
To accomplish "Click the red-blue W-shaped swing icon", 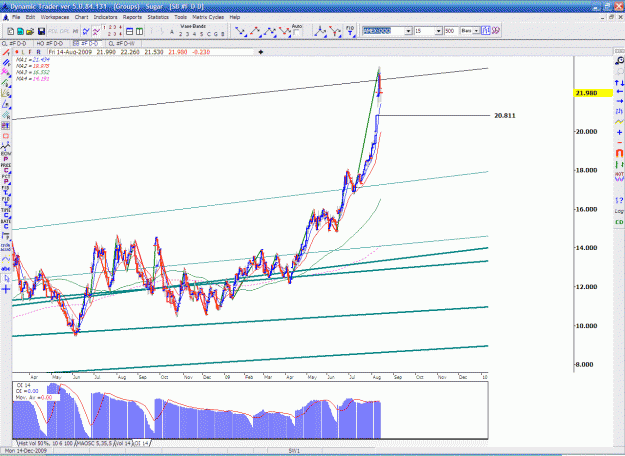I will (x=285, y=31).
